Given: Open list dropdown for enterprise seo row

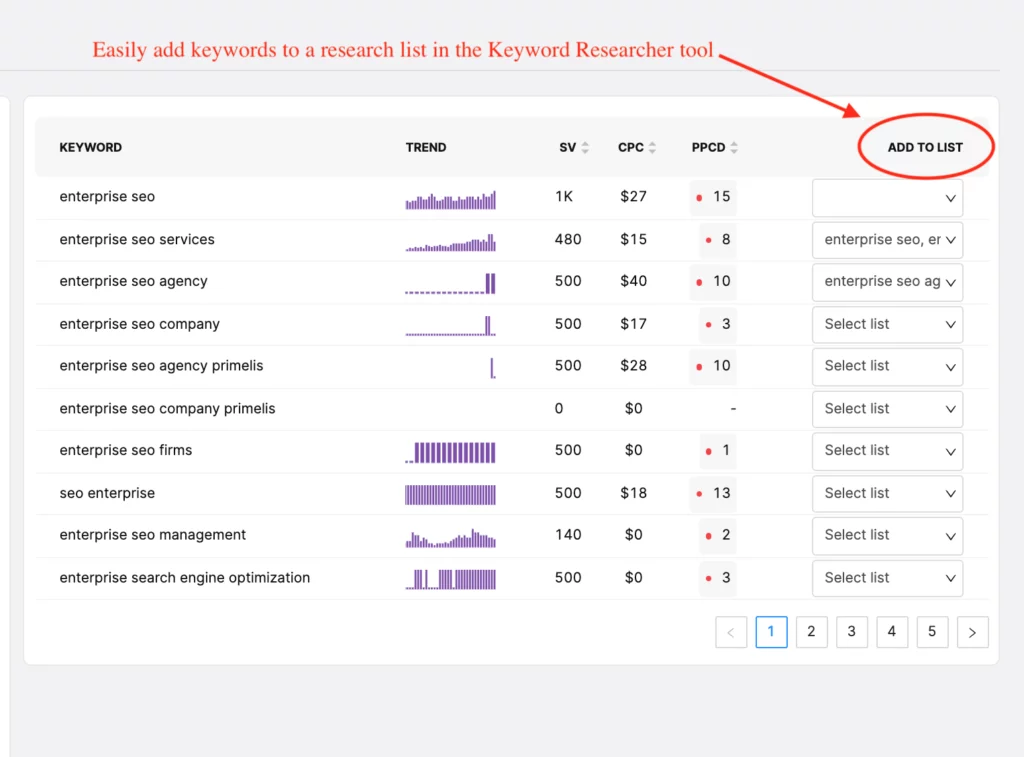Looking at the screenshot, I should point(887,198).
